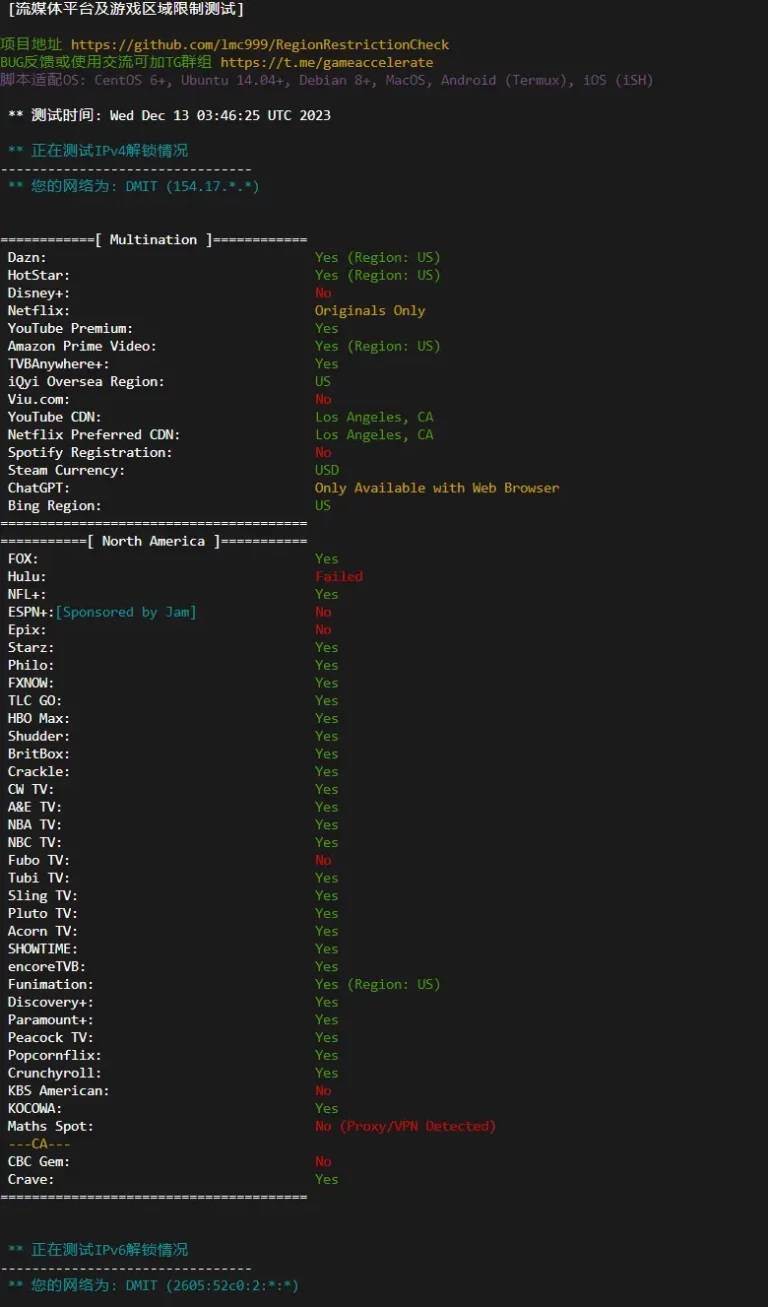Viewport: 768px width, 1307px height.
Task: Click the Acorn TV label
Action: tap(43, 931)
